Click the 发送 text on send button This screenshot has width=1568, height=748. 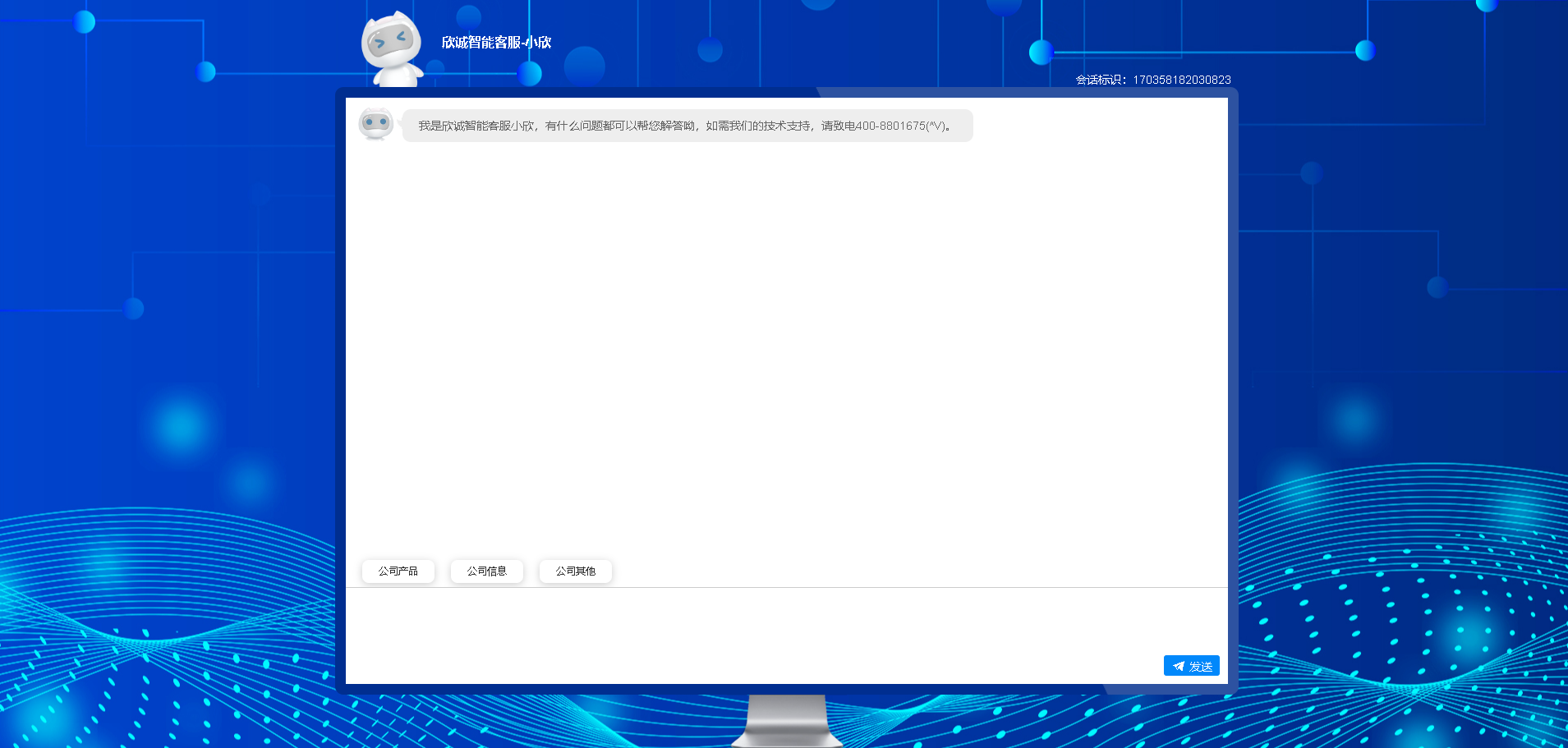point(1201,666)
